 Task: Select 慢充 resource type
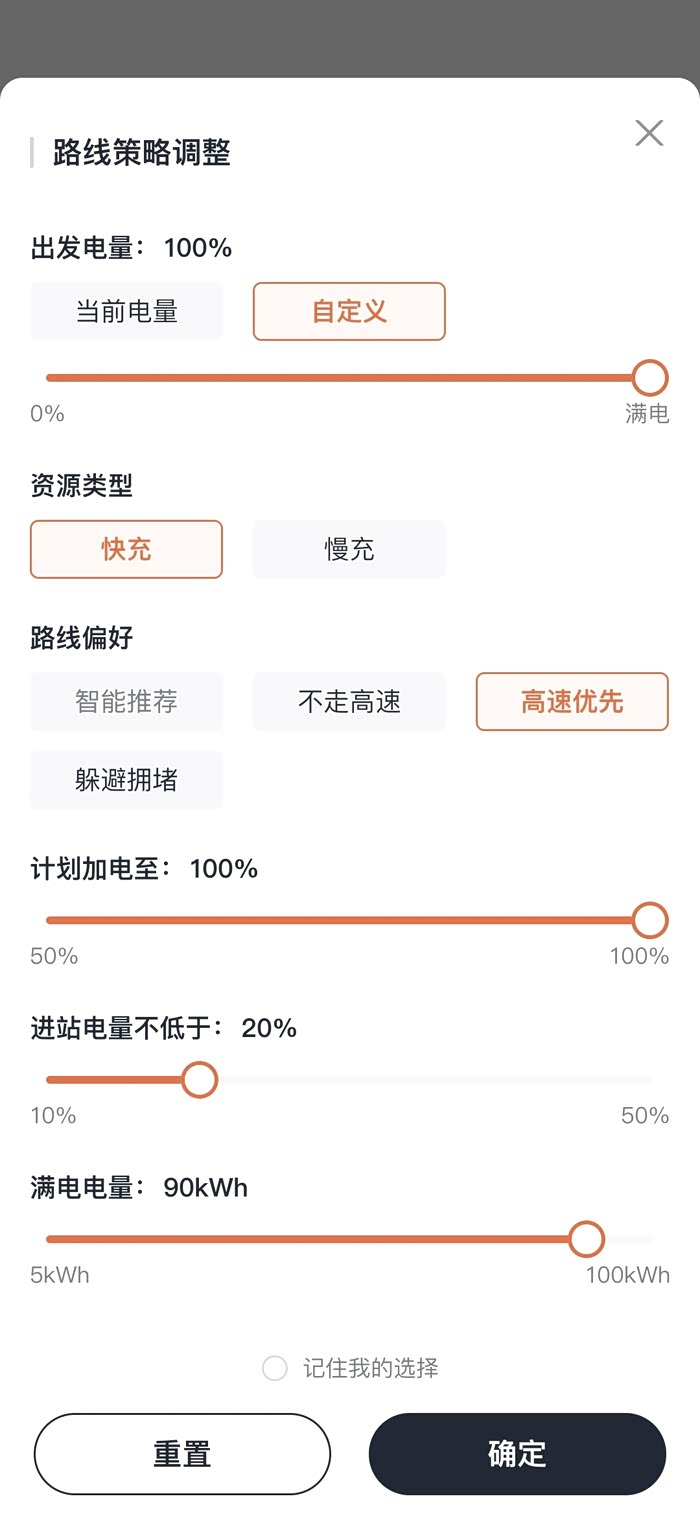click(349, 549)
